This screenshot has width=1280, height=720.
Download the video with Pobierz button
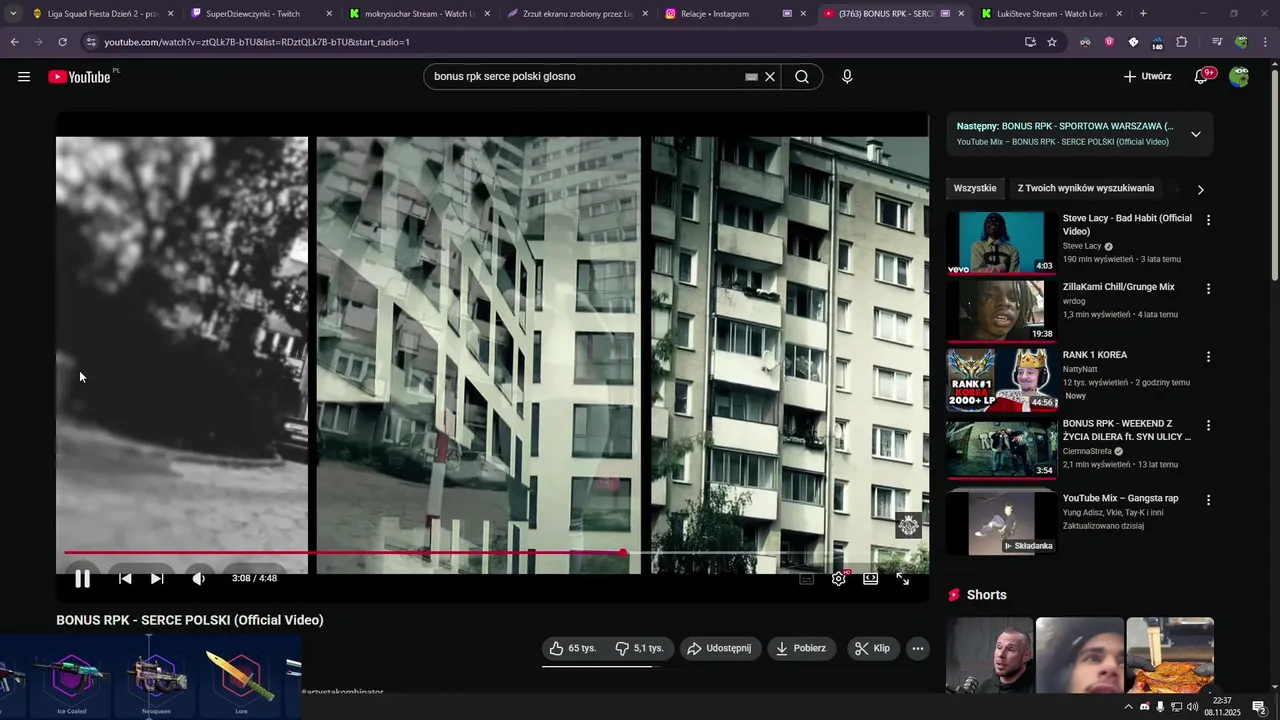click(x=802, y=648)
